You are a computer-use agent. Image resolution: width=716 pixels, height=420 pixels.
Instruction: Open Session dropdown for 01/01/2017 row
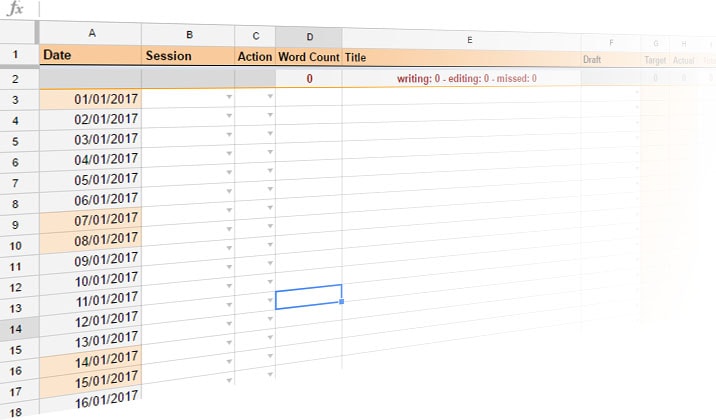click(229, 97)
